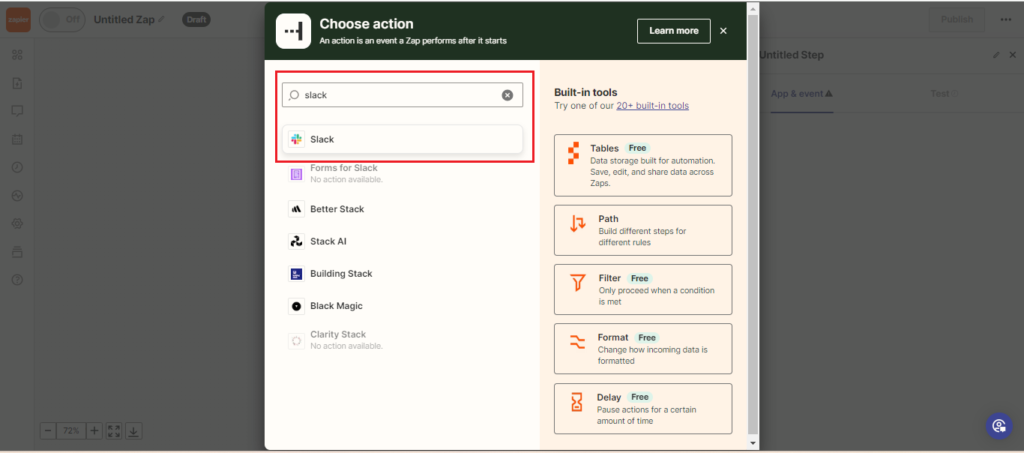Click the dialog scrollbar up arrow
The image size is (1024, 453).
pos(752,8)
